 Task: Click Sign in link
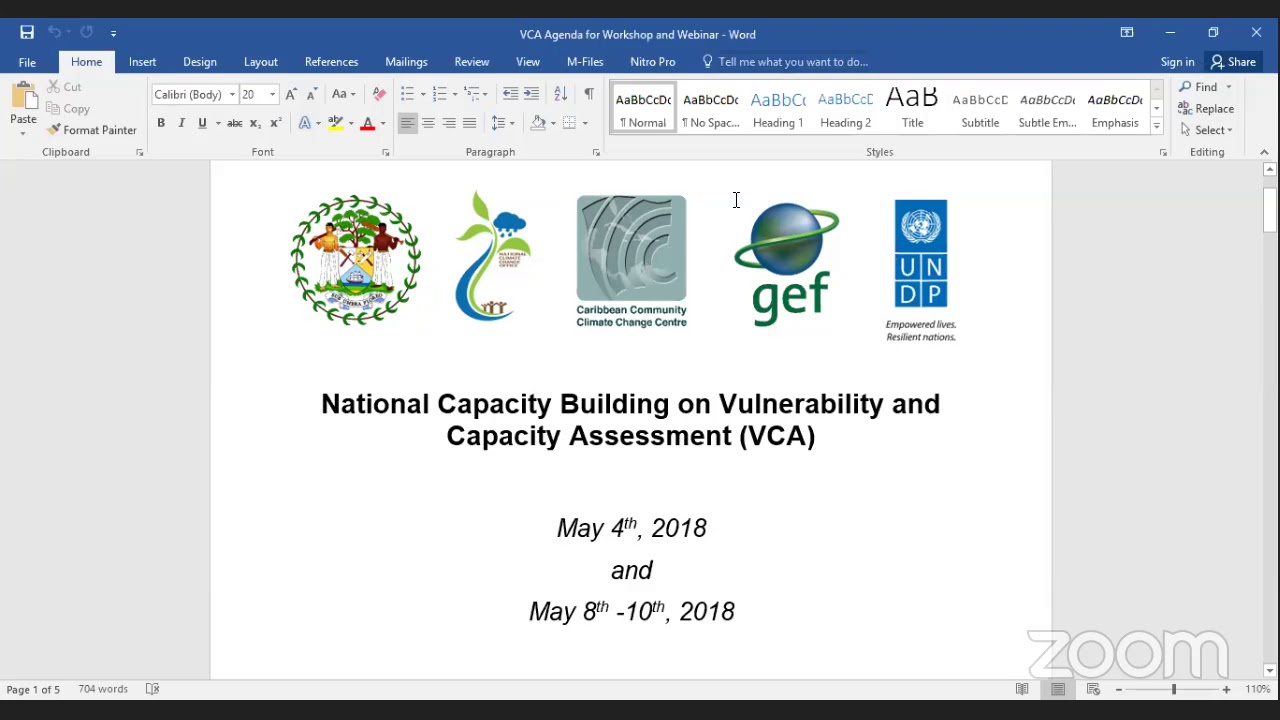pos(1178,62)
